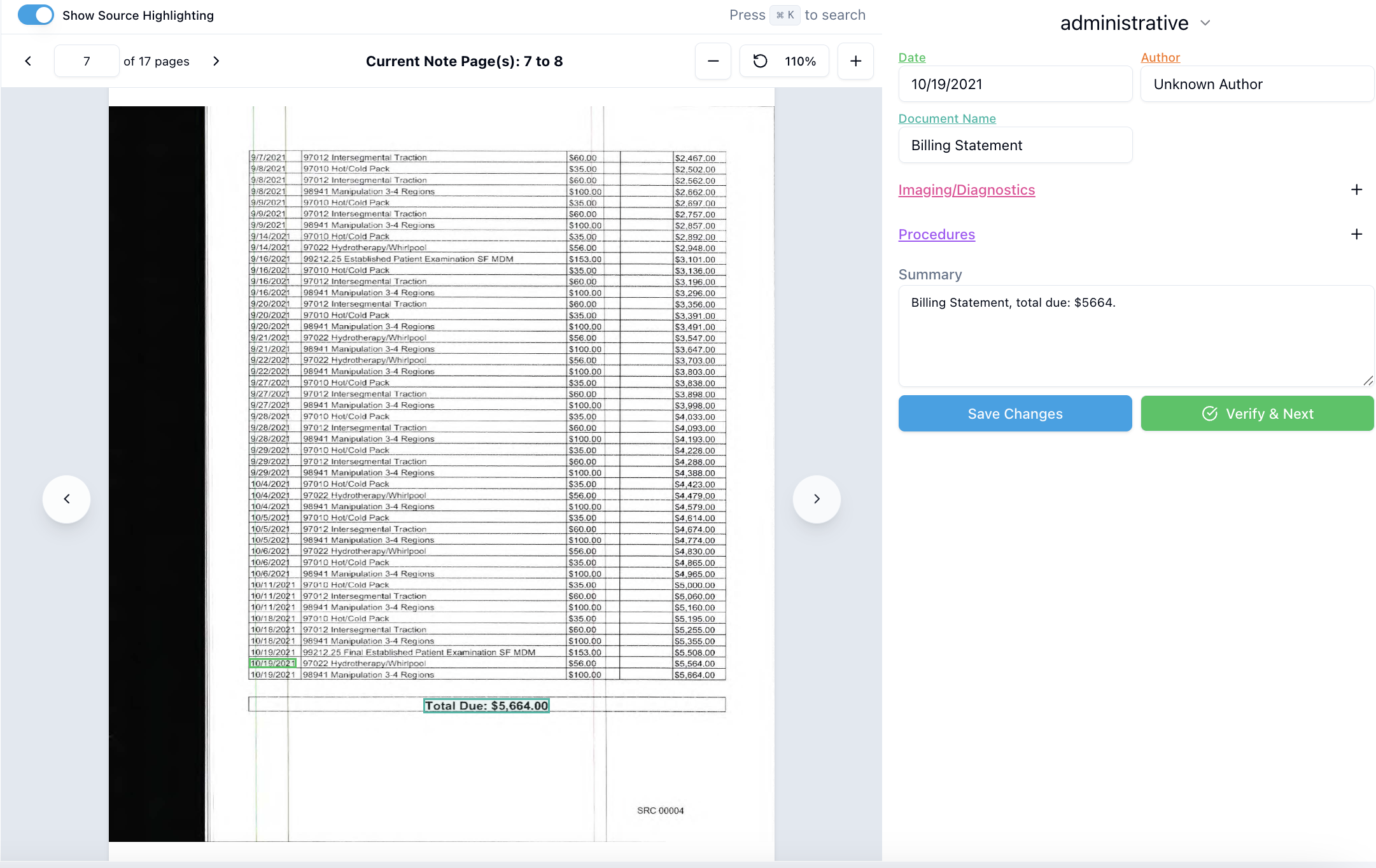Viewport: 1376px width, 868px height.
Task: Click the Summary text area
Action: [1135, 335]
